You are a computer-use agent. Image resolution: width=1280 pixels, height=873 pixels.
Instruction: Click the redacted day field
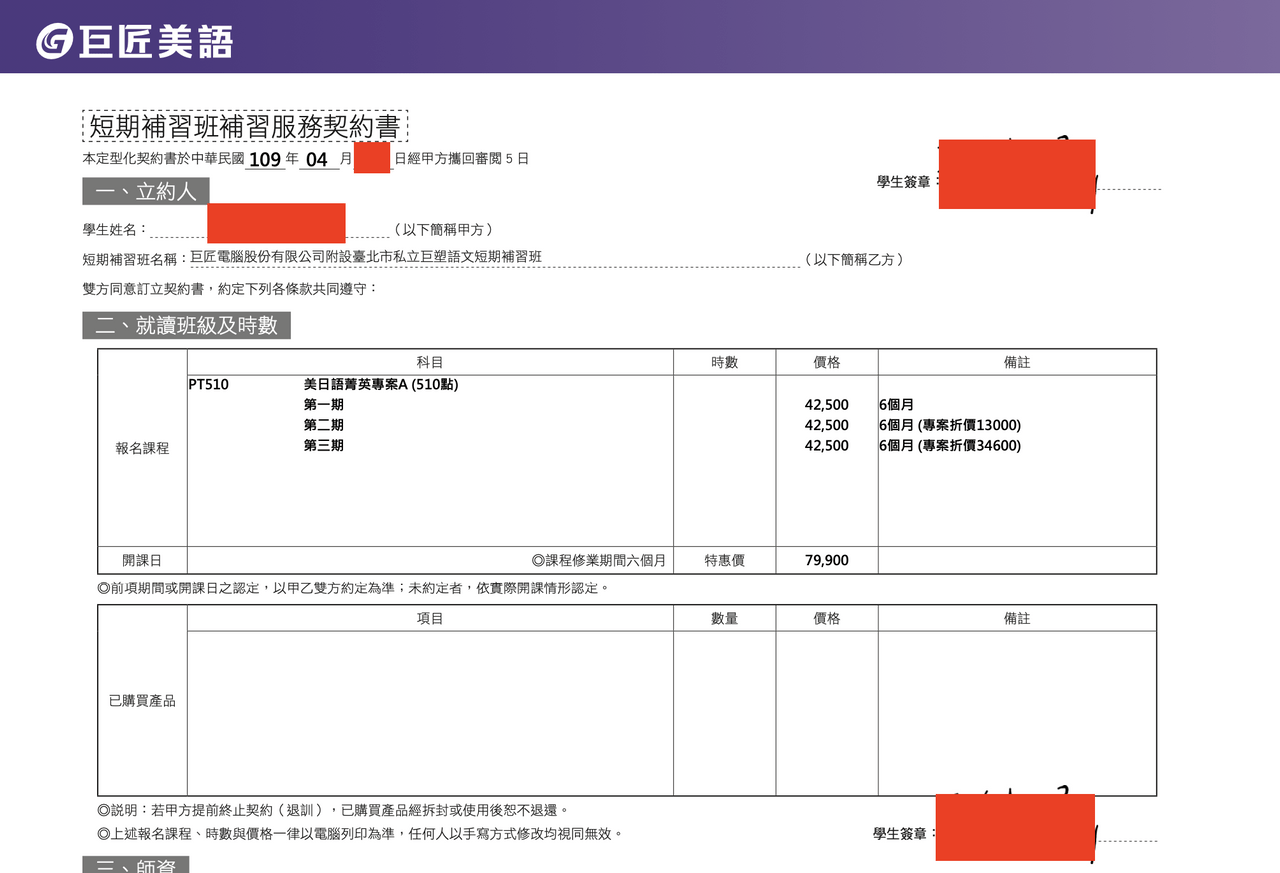coord(372,158)
